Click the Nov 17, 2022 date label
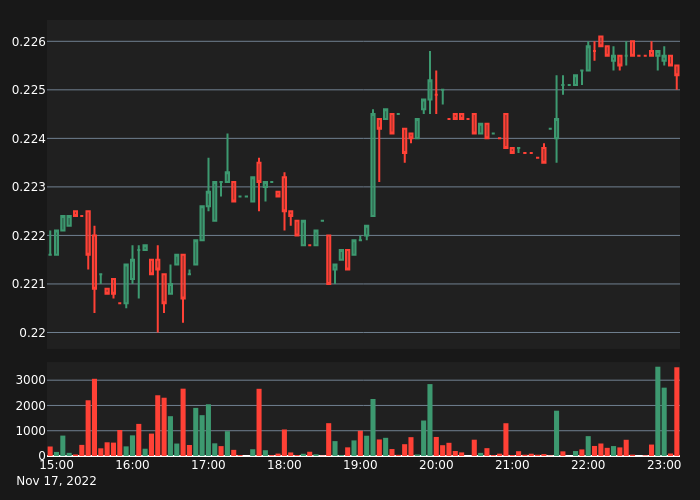The width and height of the screenshot is (700, 500). coord(56,481)
